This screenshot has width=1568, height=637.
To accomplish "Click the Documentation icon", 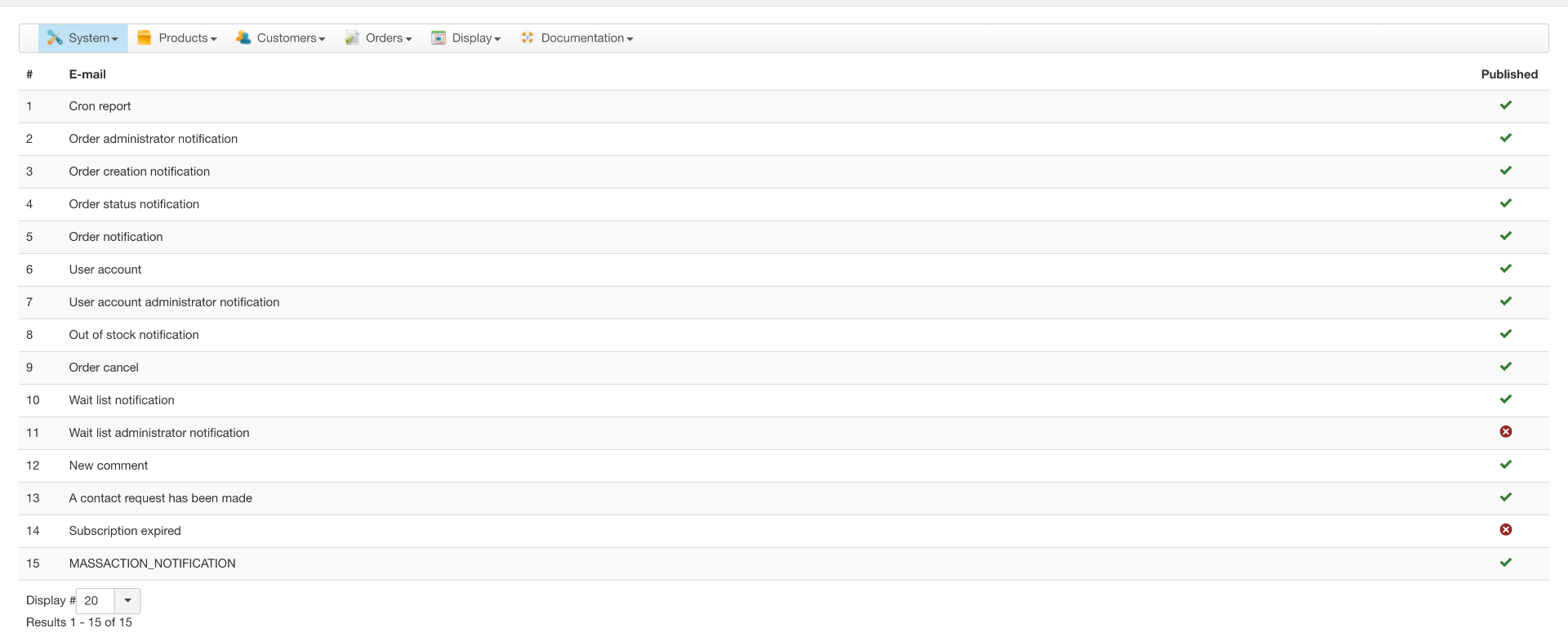I will point(528,38).
